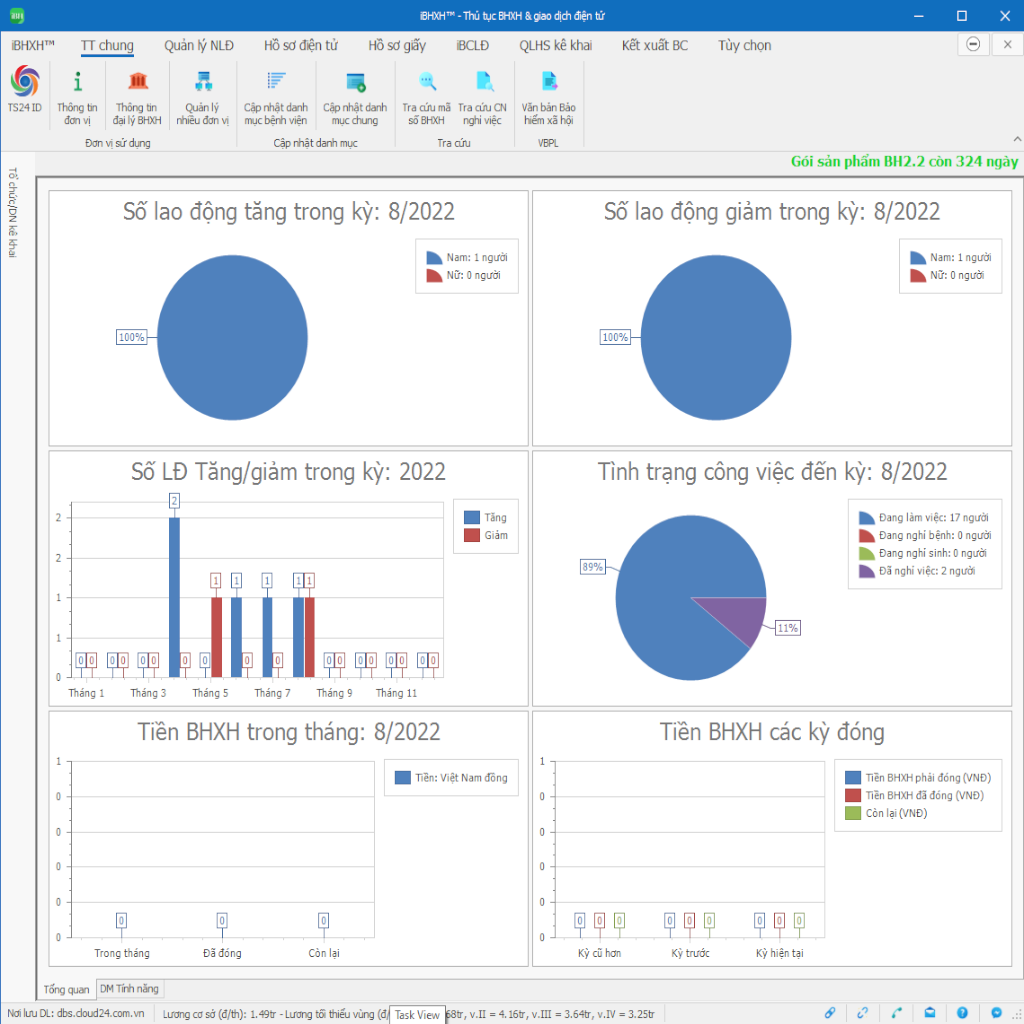Open Tra cứu CN nghỉ việc

click(x=483, y=96)
